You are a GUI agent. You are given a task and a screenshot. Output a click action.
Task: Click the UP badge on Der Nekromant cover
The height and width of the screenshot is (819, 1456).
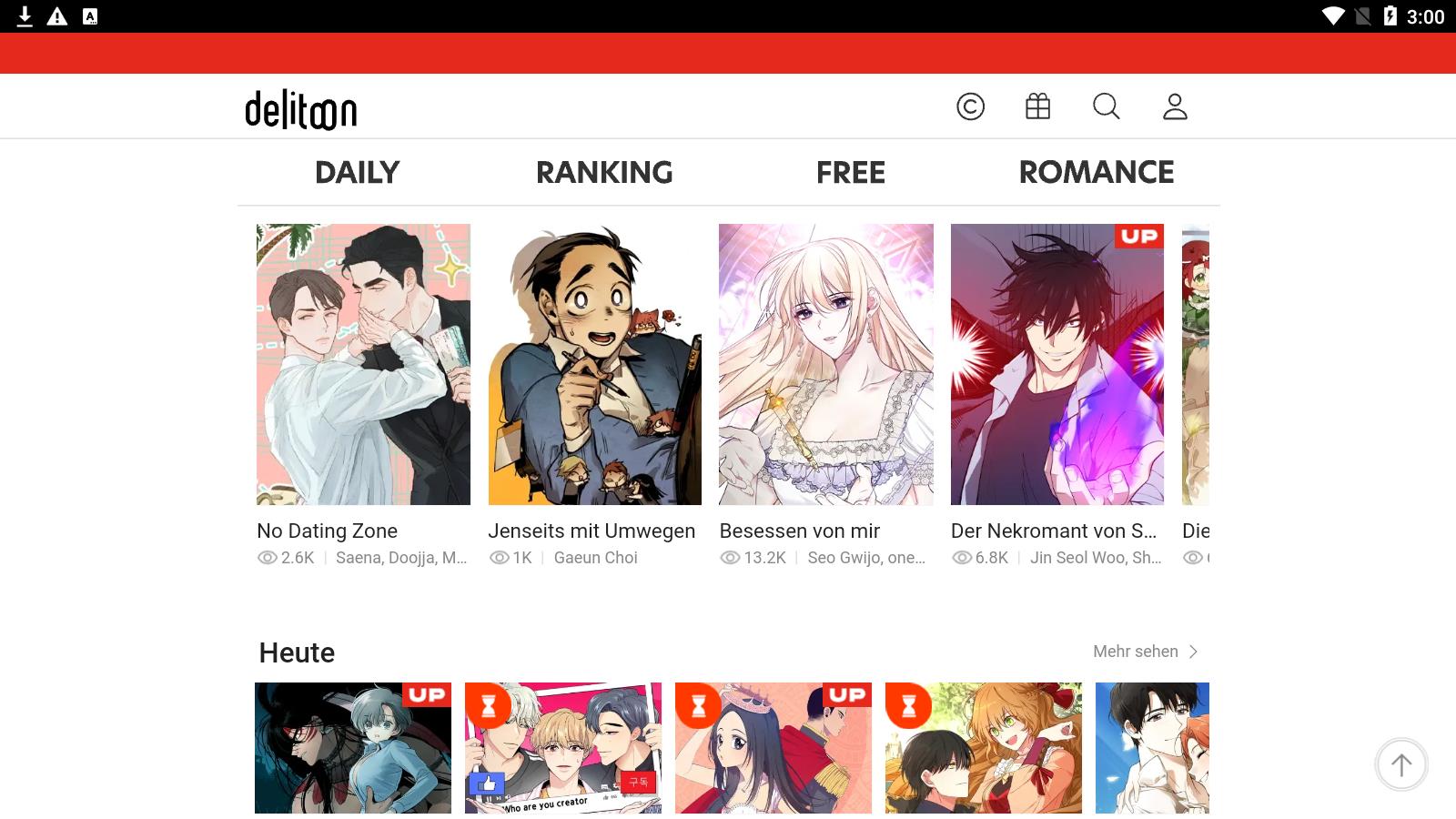coord(1139,237)
